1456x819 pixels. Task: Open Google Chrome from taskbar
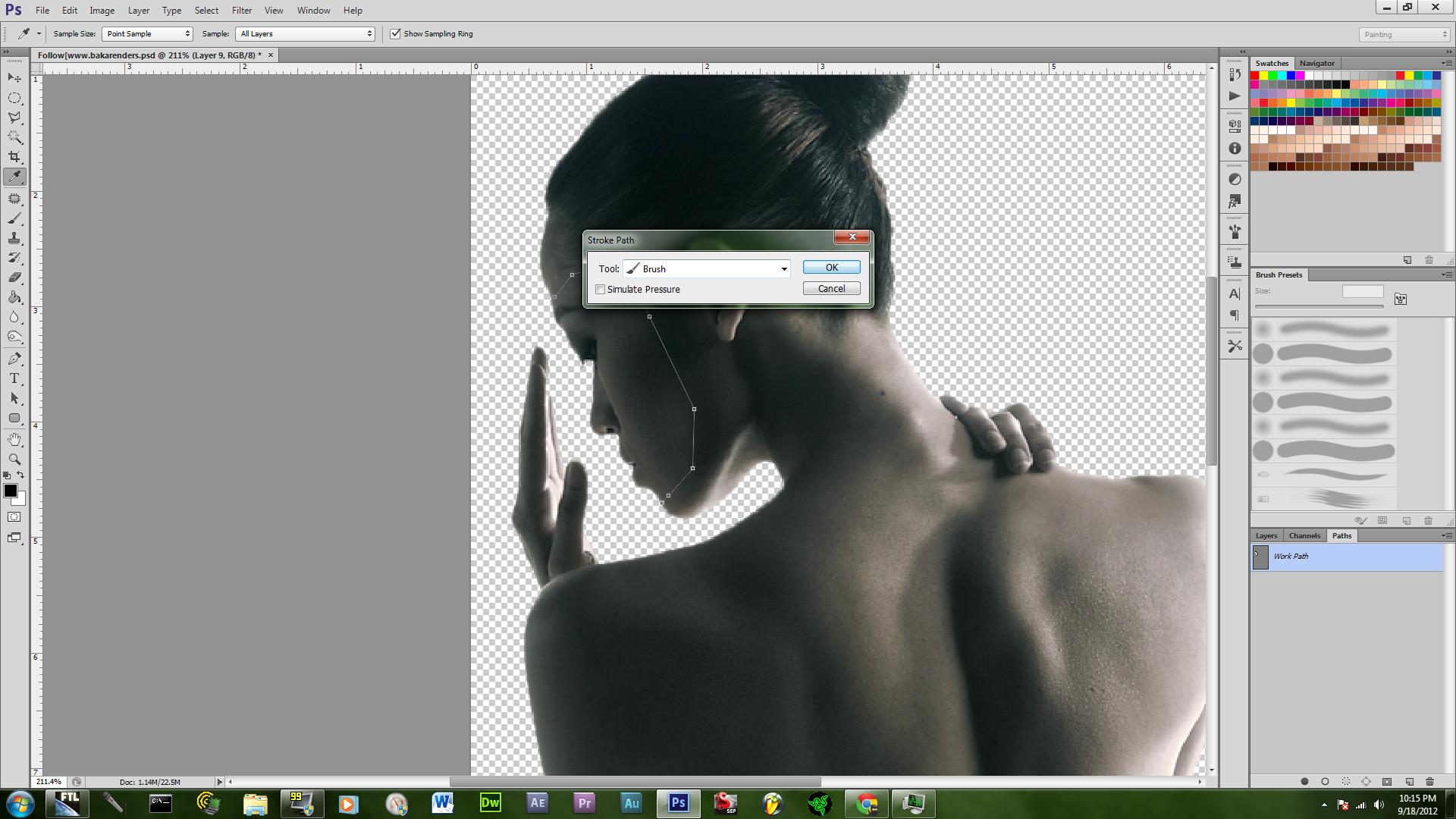point(867,803)
